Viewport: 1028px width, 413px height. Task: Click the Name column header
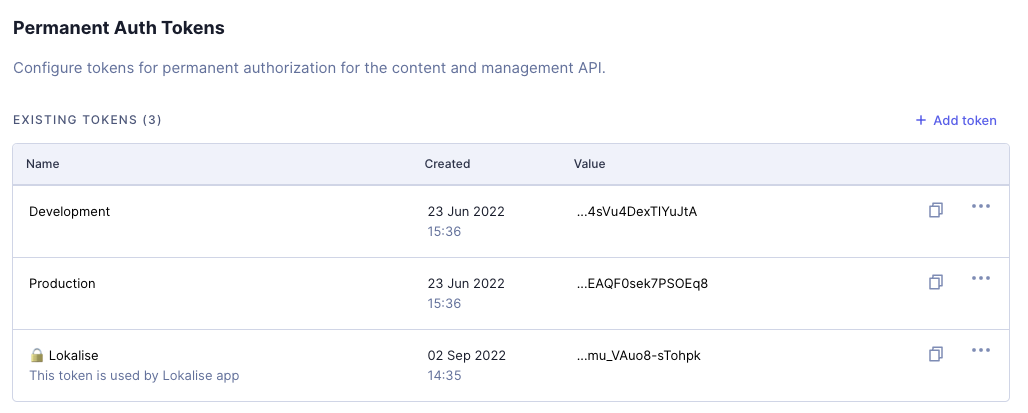point(42,164)
